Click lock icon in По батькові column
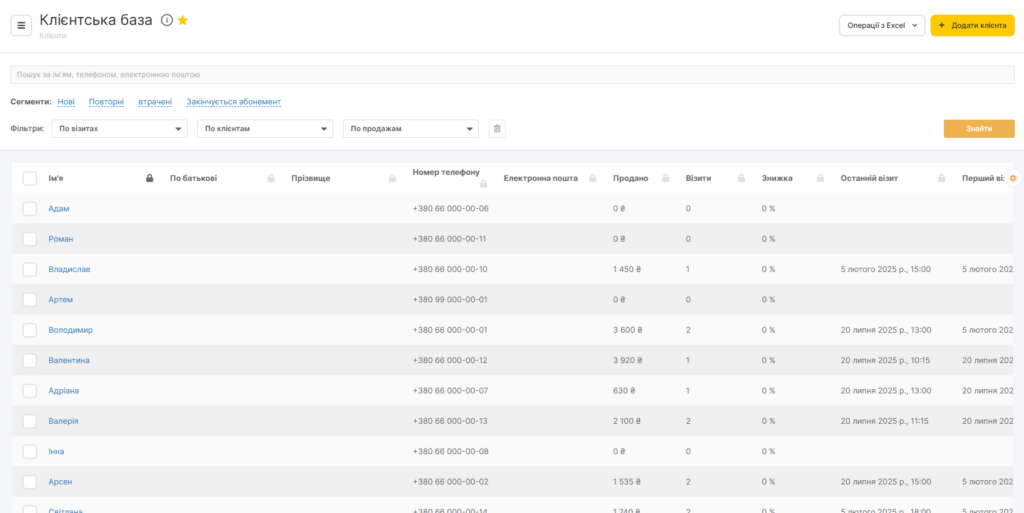Viewport: 1024px width, 513px height. [271, 178]
